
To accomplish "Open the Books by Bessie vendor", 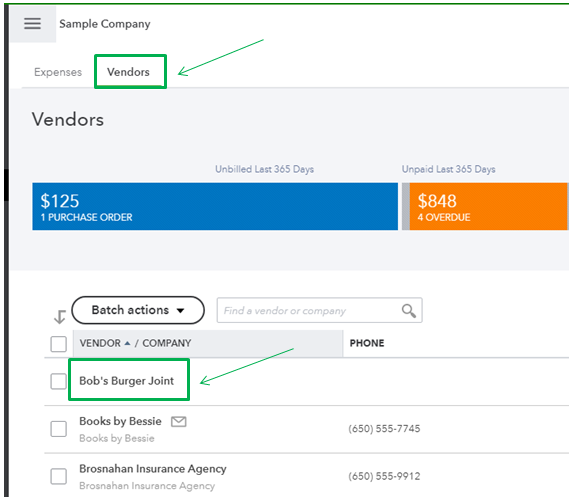I will coord(120,421).
